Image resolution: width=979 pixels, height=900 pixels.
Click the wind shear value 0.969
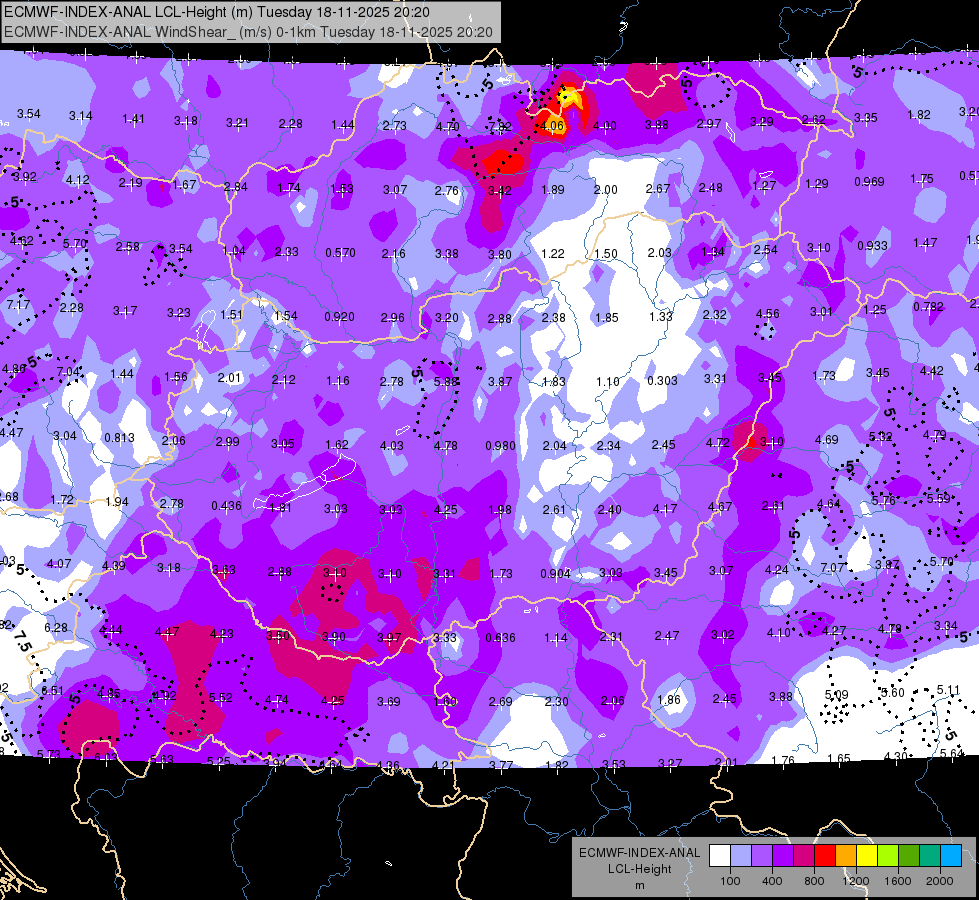[869, 182]
